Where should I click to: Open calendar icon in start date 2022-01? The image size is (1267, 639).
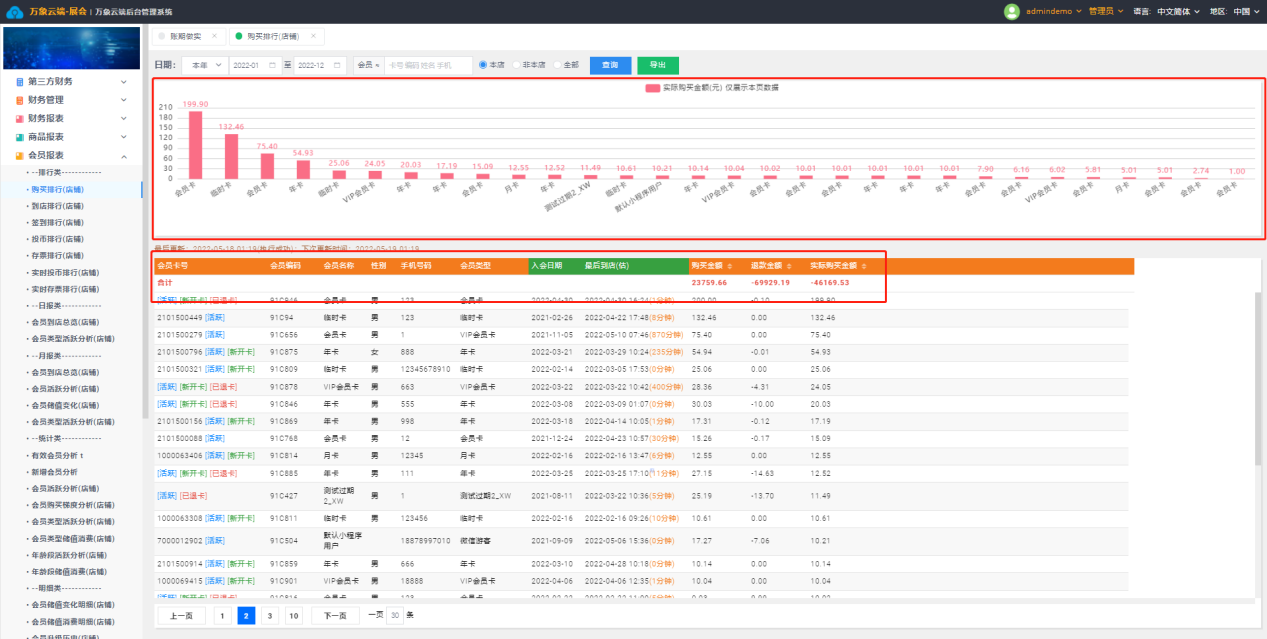[274, 65]
